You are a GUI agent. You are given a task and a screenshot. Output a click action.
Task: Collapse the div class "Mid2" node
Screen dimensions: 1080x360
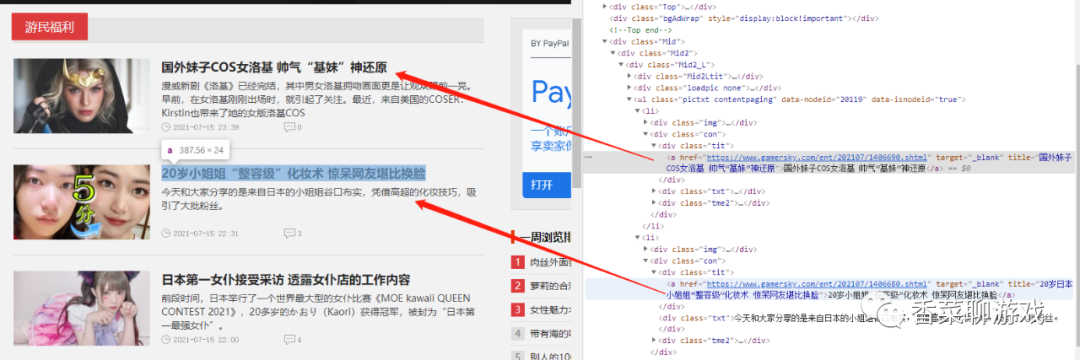[x=613, y=53]
